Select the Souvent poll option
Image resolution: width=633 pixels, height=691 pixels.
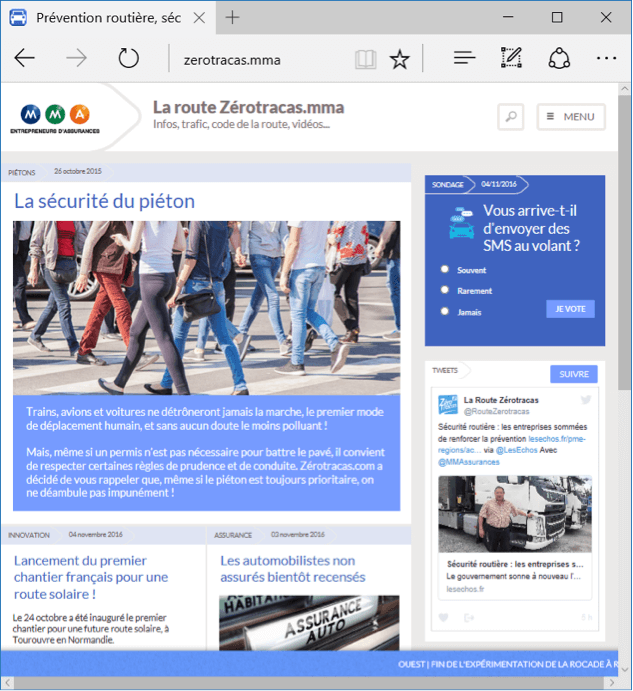click(445, 269)
